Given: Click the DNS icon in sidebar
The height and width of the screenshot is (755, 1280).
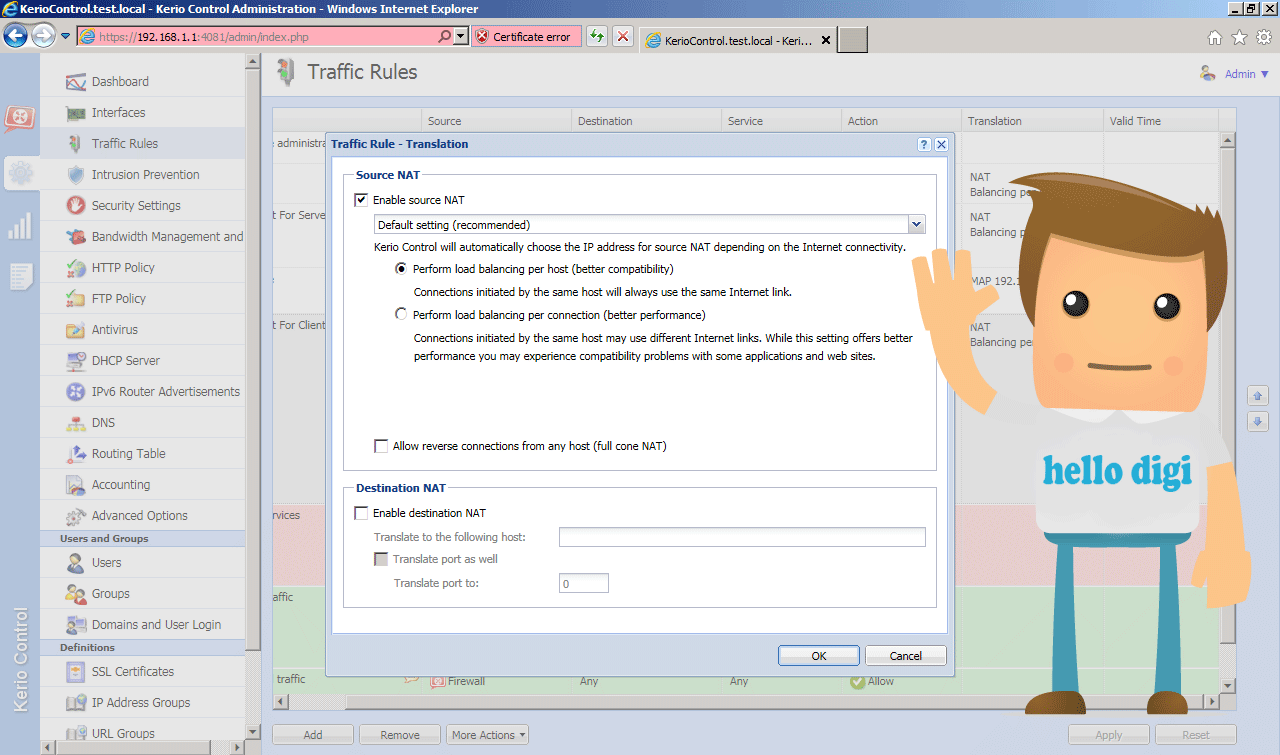Looking at the screenshot, I should [x=76, y=423].
